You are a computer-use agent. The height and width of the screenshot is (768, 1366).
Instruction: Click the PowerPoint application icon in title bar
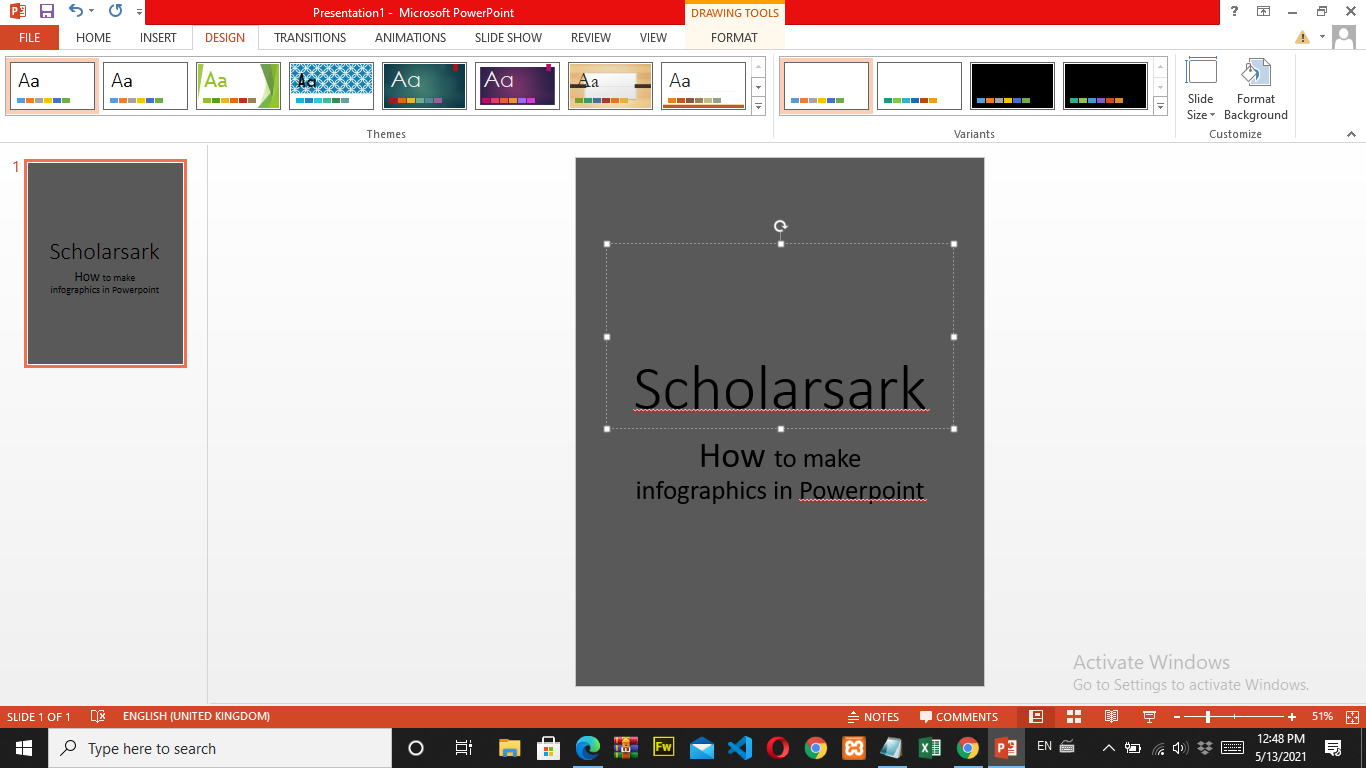(x=17, y=11)
